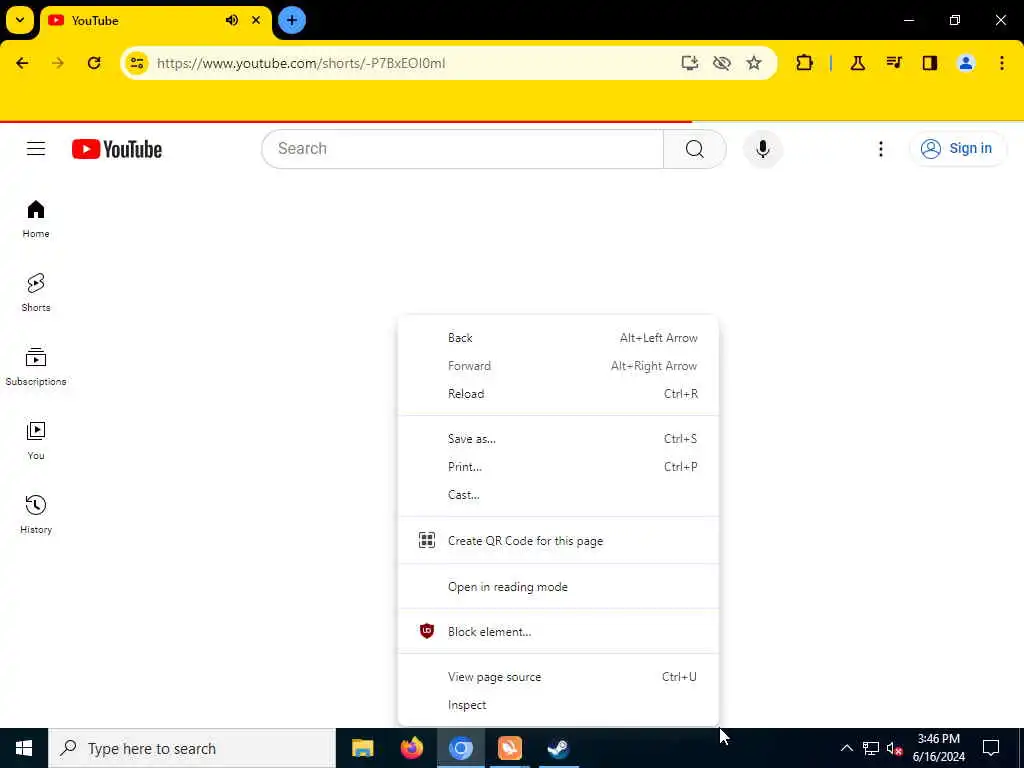This screenshot has width=1024, height=768.
Task: Open the Extensions puzzle icon
Action: [x=805, y=63]
